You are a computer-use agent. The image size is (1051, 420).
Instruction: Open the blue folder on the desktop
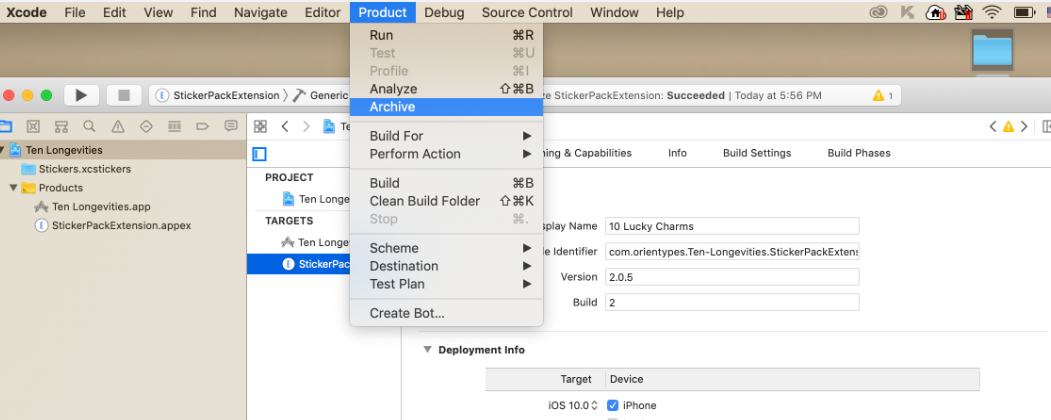(992, 50)
